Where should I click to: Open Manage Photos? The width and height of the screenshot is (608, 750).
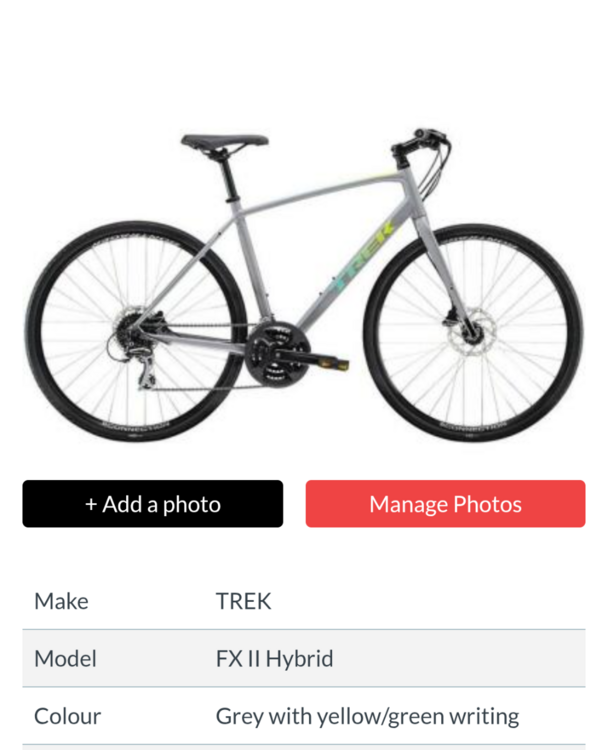tap(445, 504)
